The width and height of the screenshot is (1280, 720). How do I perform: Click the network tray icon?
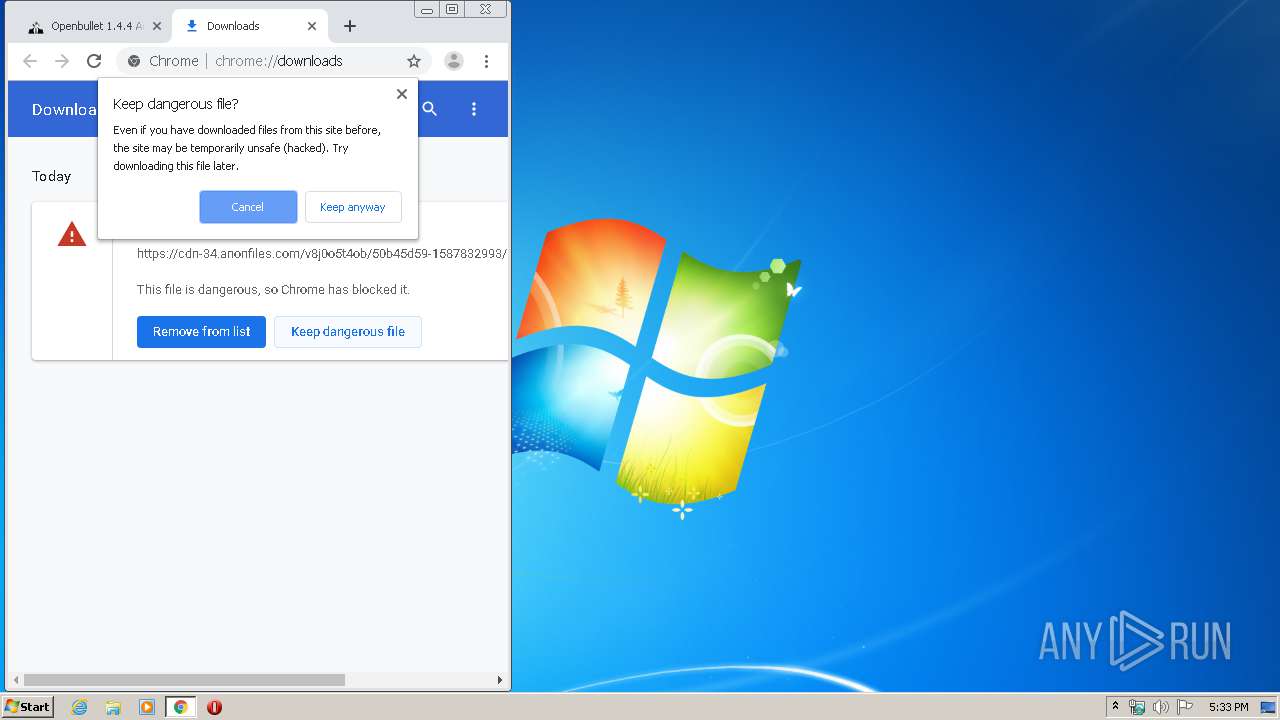click(x=1137, y=707)
